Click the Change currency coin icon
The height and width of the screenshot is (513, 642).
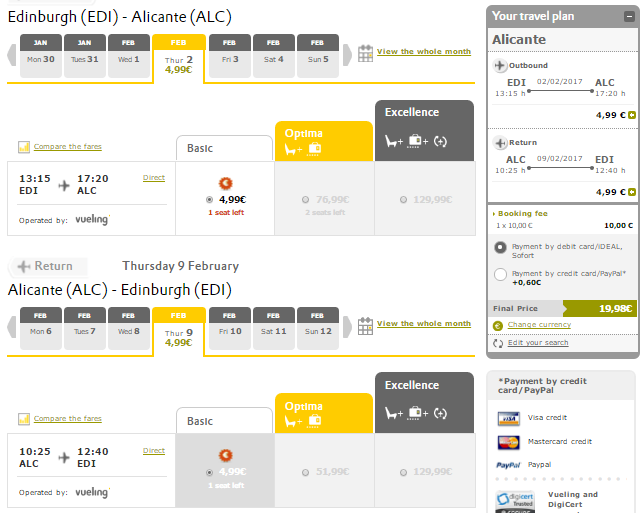pyautogui.click(x=498, y=325)
